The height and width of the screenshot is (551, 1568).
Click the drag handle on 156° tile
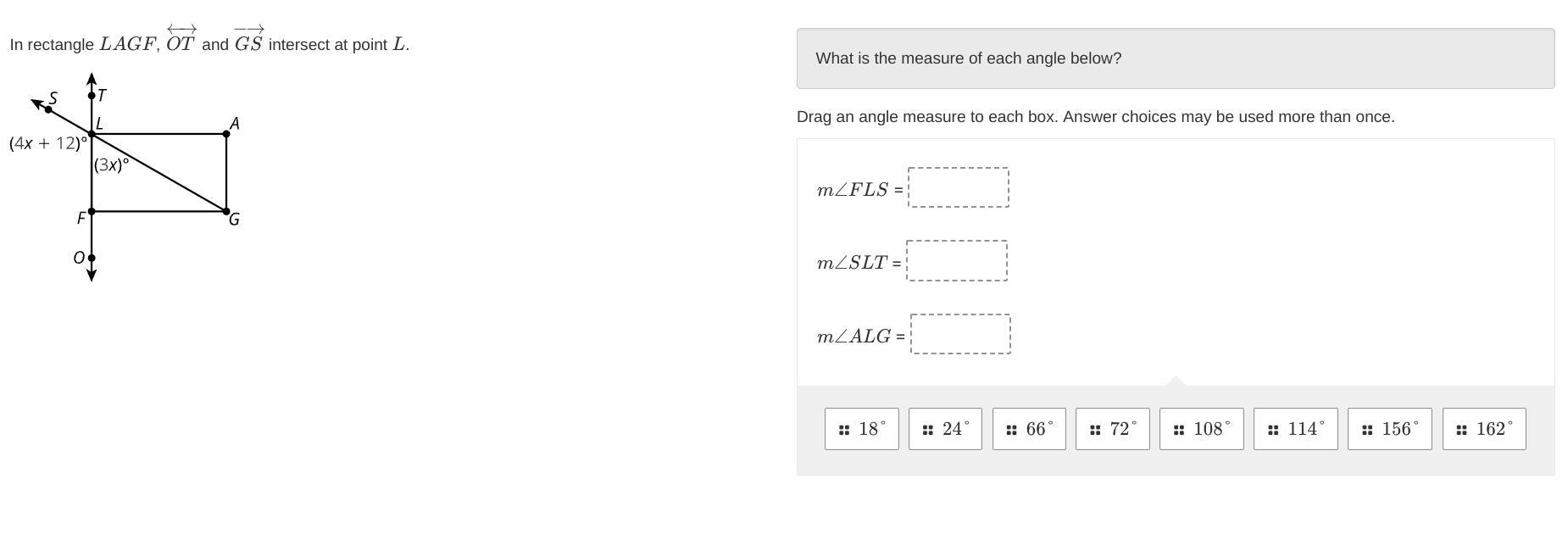point(1367,430)
